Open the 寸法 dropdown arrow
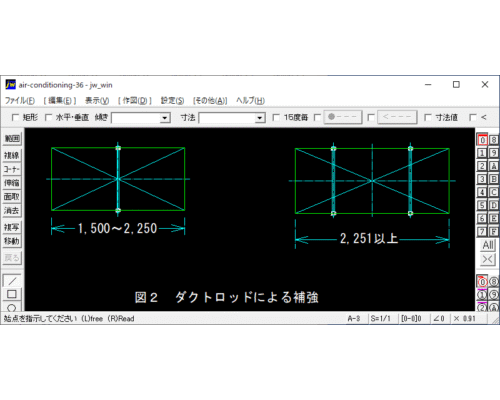500x400 pixels. [260, 118]
